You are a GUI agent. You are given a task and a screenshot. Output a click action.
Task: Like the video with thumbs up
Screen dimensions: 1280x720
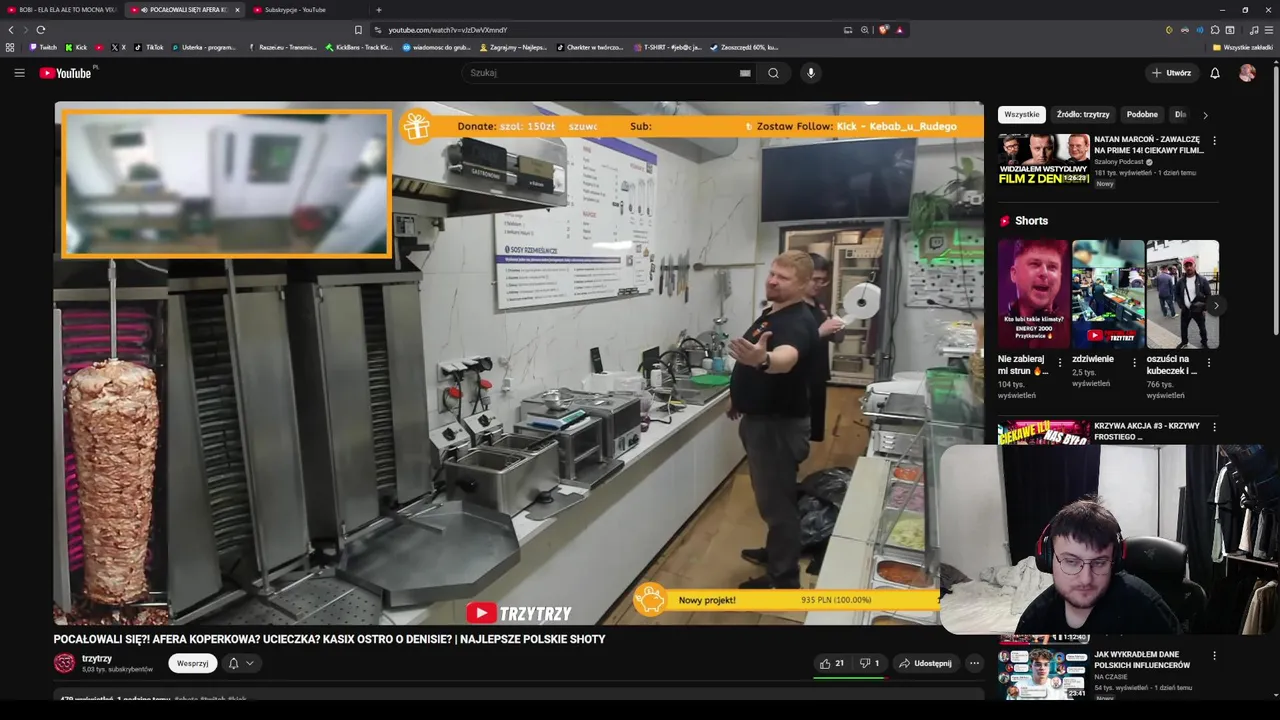[x=832, y=663]
